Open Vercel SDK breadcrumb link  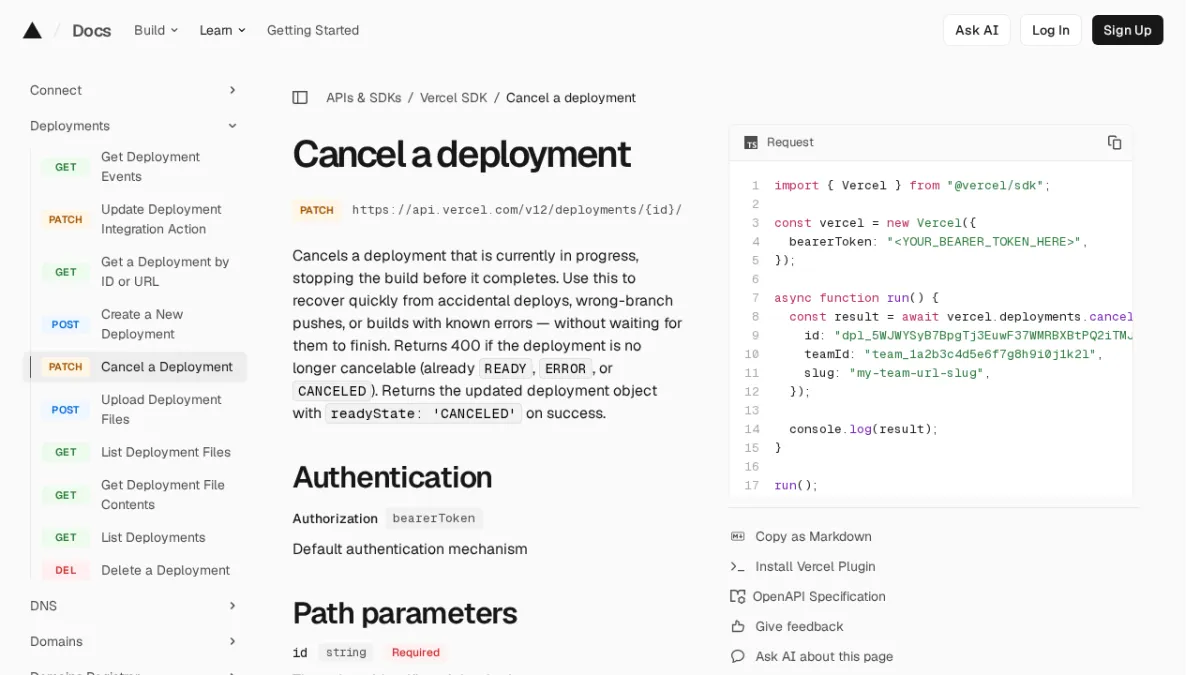(x=454, y=98)
